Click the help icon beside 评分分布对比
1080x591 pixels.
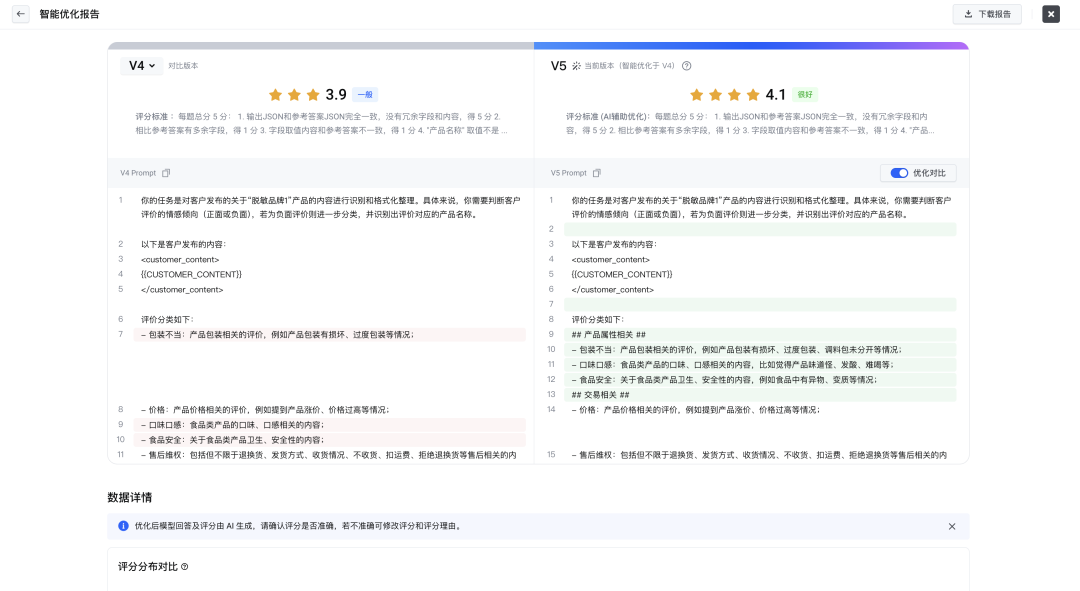pyautogui.click(x=185, y=567)
